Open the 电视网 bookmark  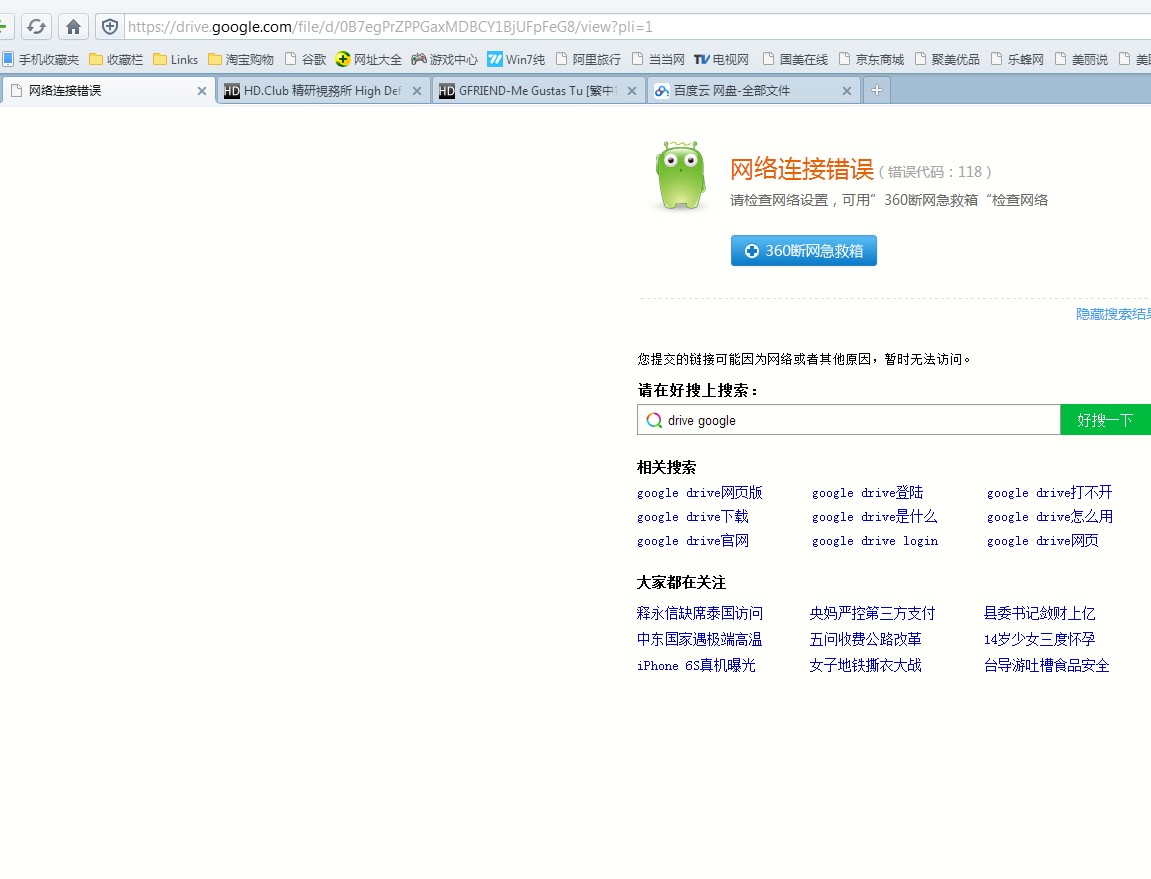click(722, 59)
